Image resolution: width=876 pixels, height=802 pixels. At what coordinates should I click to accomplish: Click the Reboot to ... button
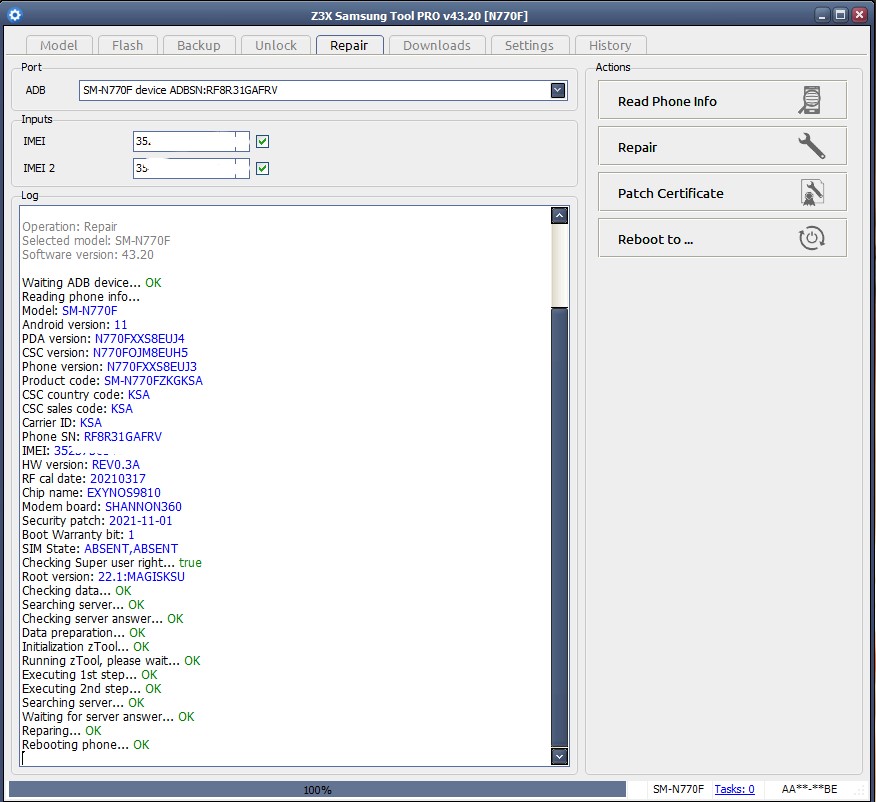tap(722, 238)
